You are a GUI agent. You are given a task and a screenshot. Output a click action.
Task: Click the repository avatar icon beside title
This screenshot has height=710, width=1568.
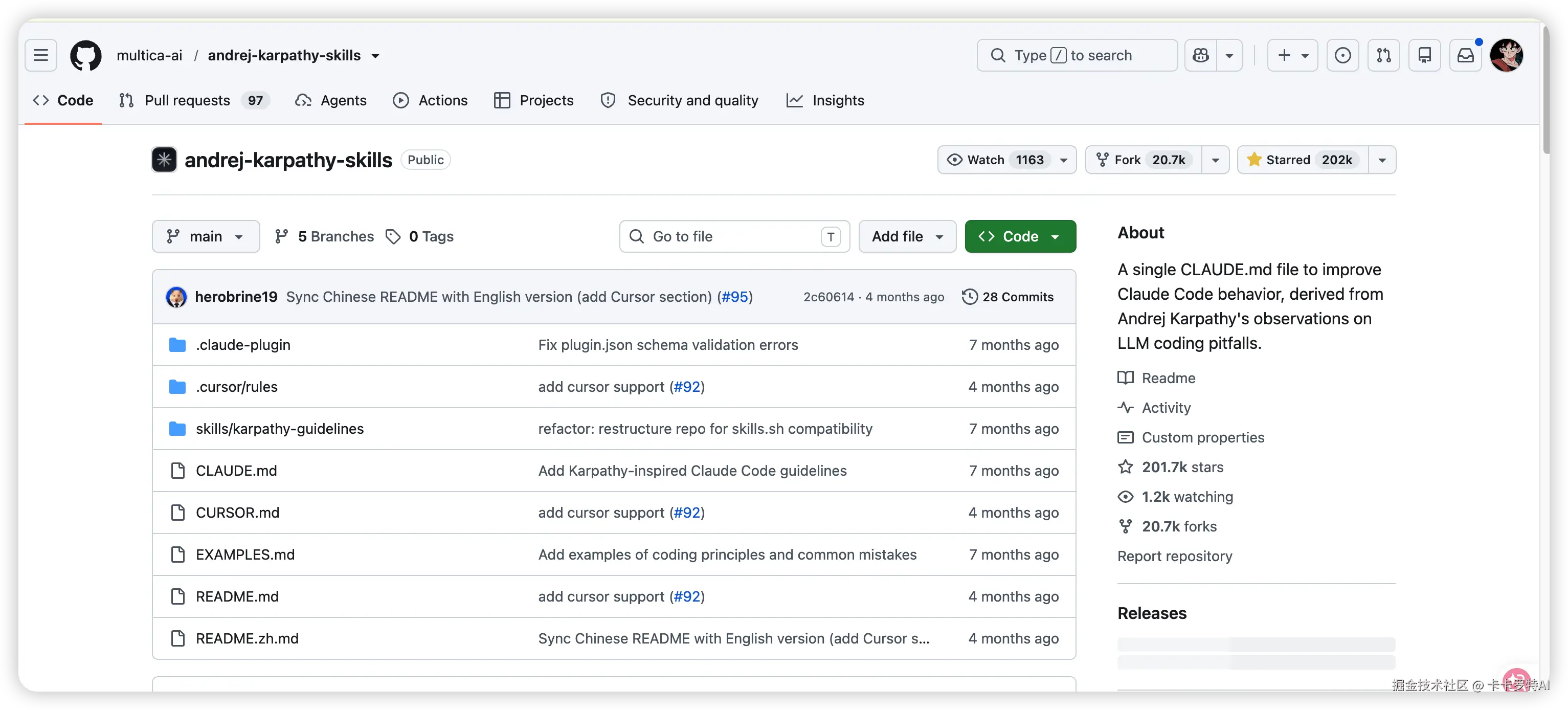pyautogui.click(x=164, y=160)
